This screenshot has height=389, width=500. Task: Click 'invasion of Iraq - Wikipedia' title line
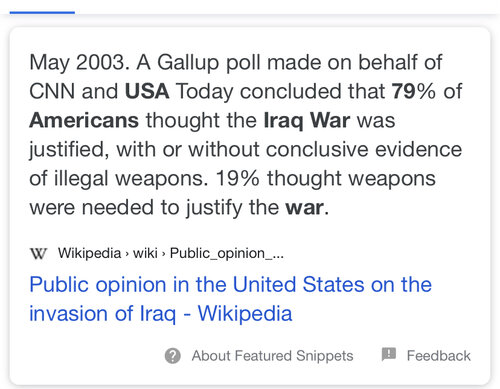(161, 314)
